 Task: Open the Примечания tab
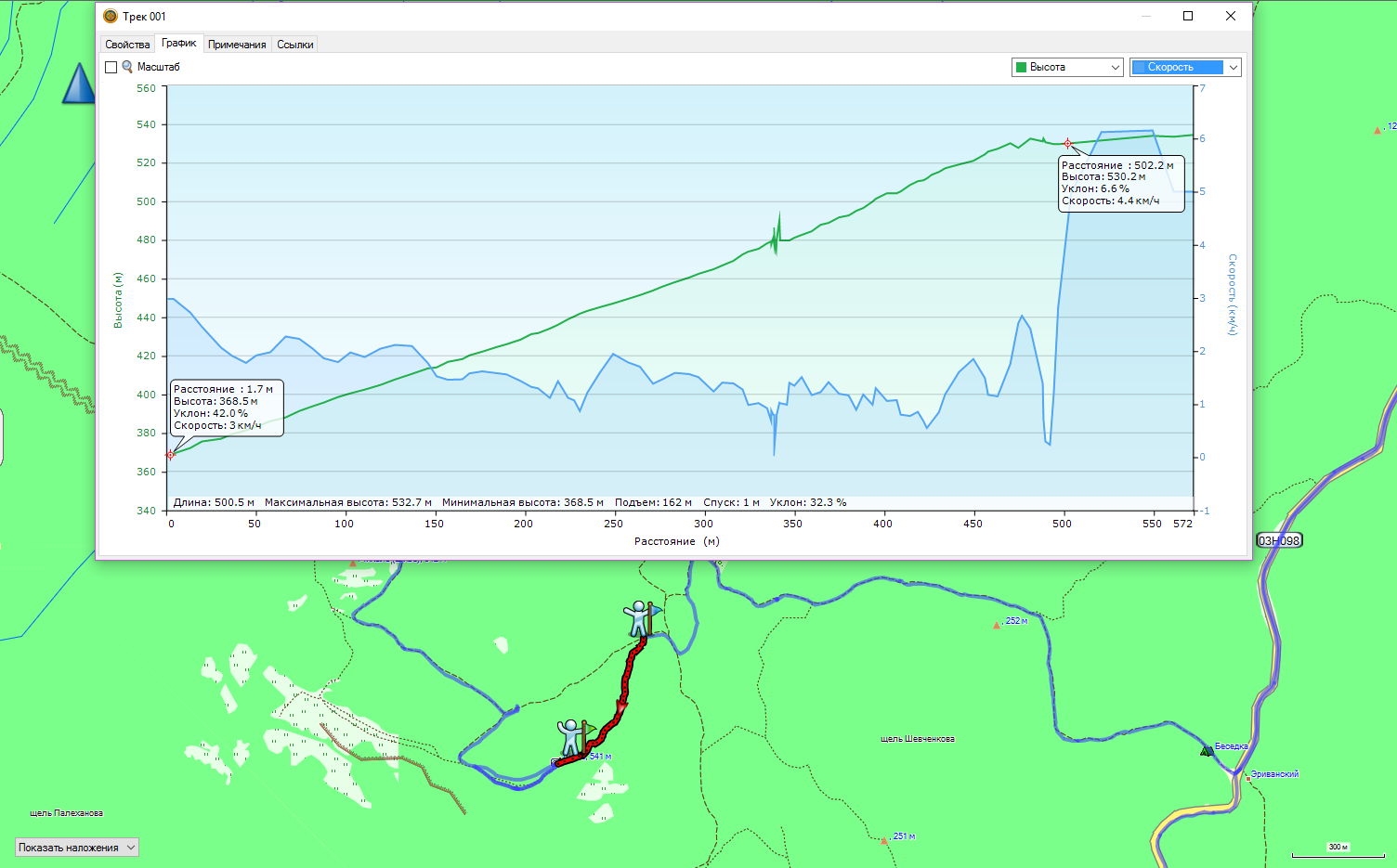click(x=237, y=45)
